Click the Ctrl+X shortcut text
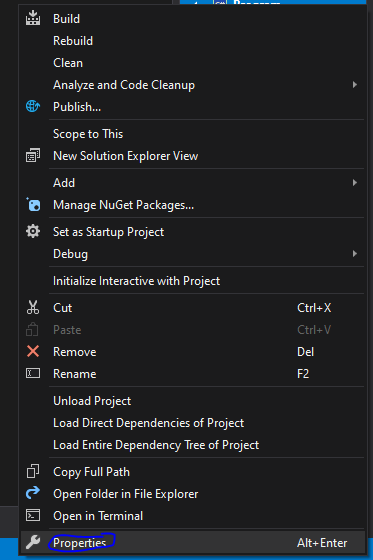 (x=314, y=308)
